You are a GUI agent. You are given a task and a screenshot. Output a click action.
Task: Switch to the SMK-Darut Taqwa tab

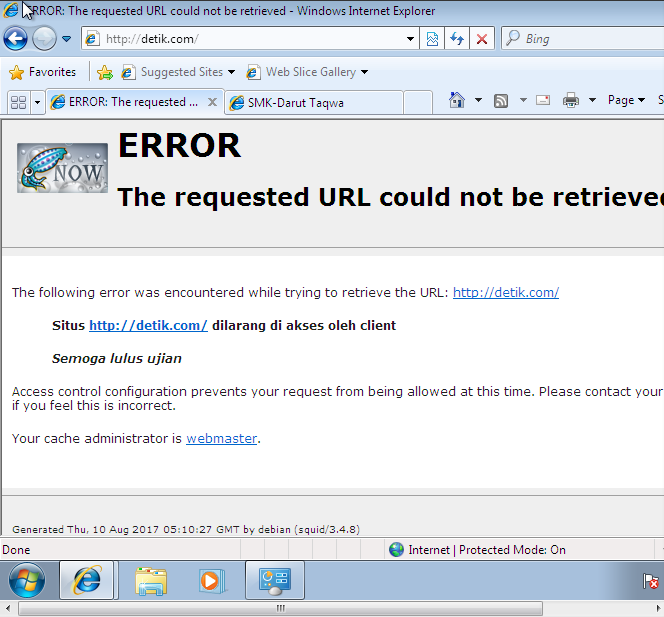313,103
